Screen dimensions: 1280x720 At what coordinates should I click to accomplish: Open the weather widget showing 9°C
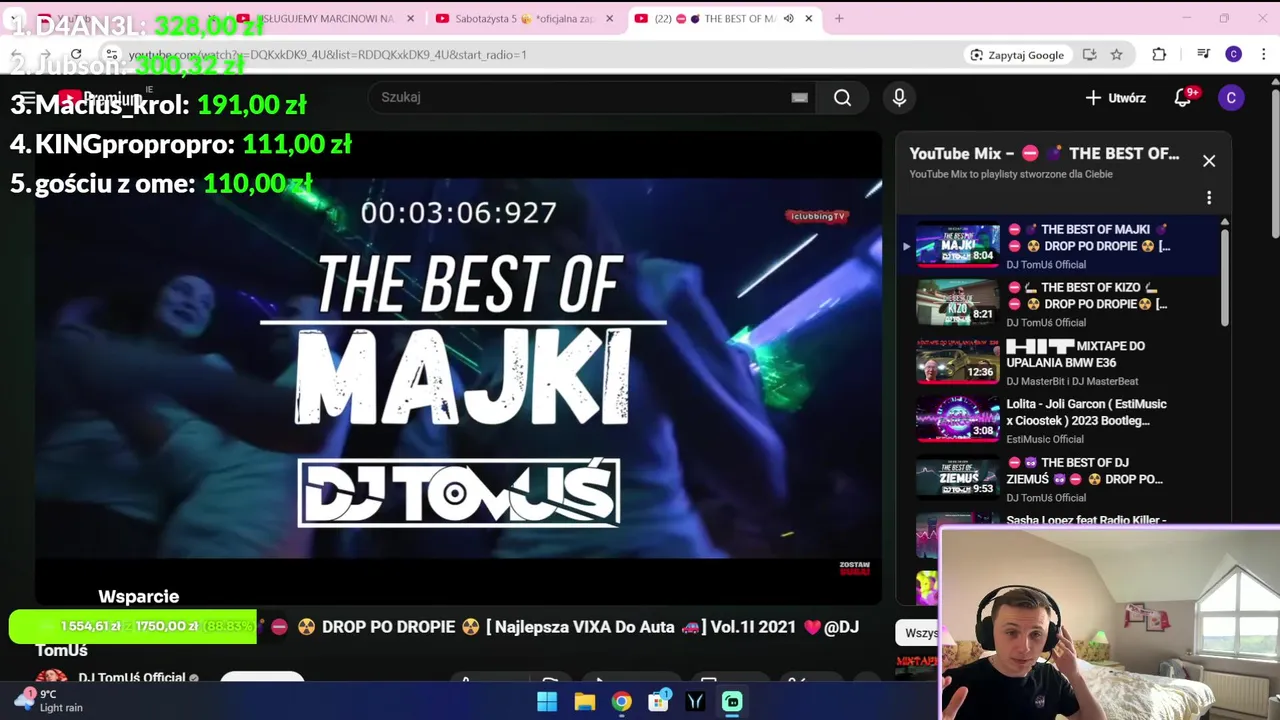coord(48,700)
